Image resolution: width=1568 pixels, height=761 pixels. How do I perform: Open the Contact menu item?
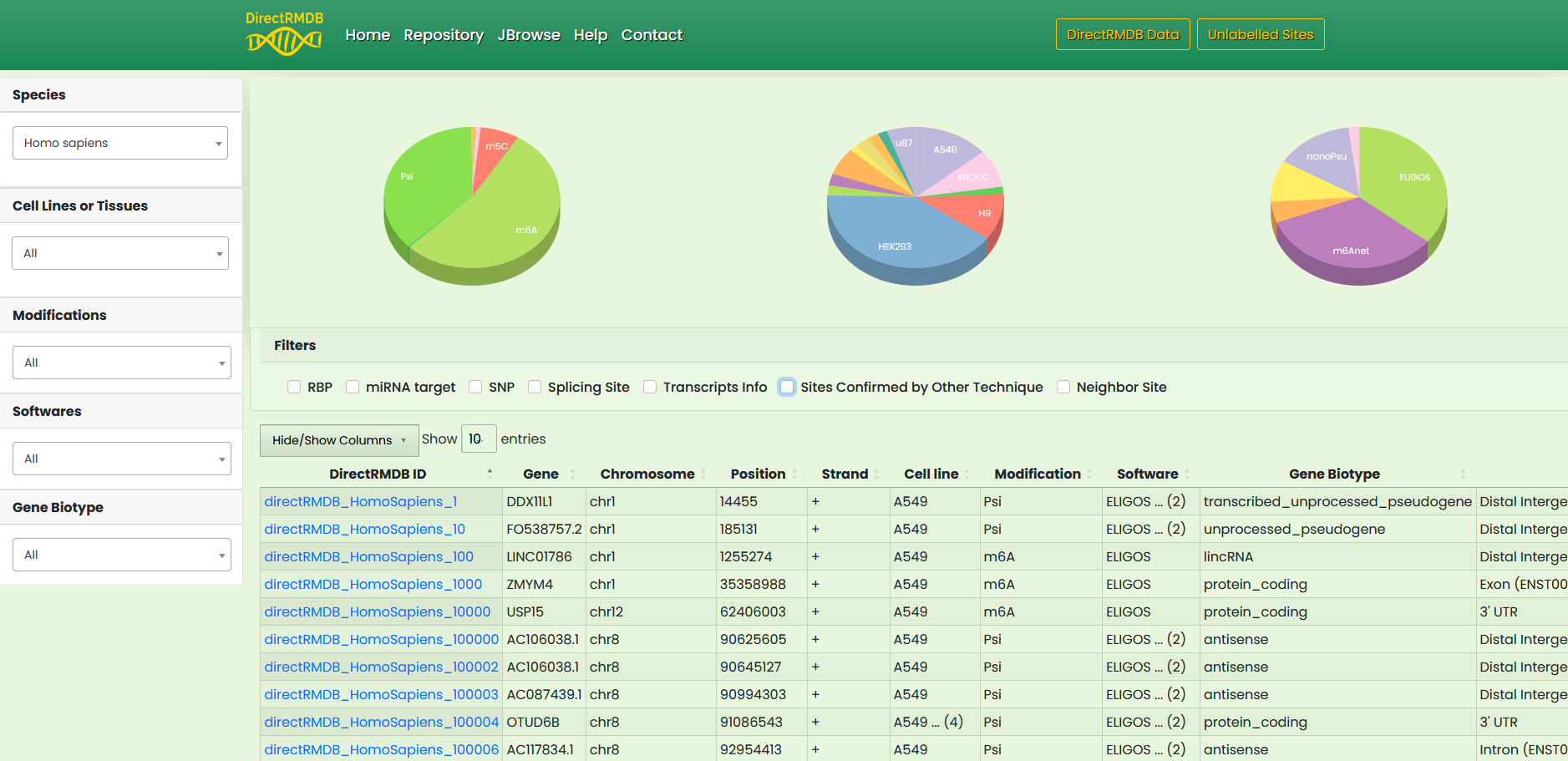click(x=652, y=35)
